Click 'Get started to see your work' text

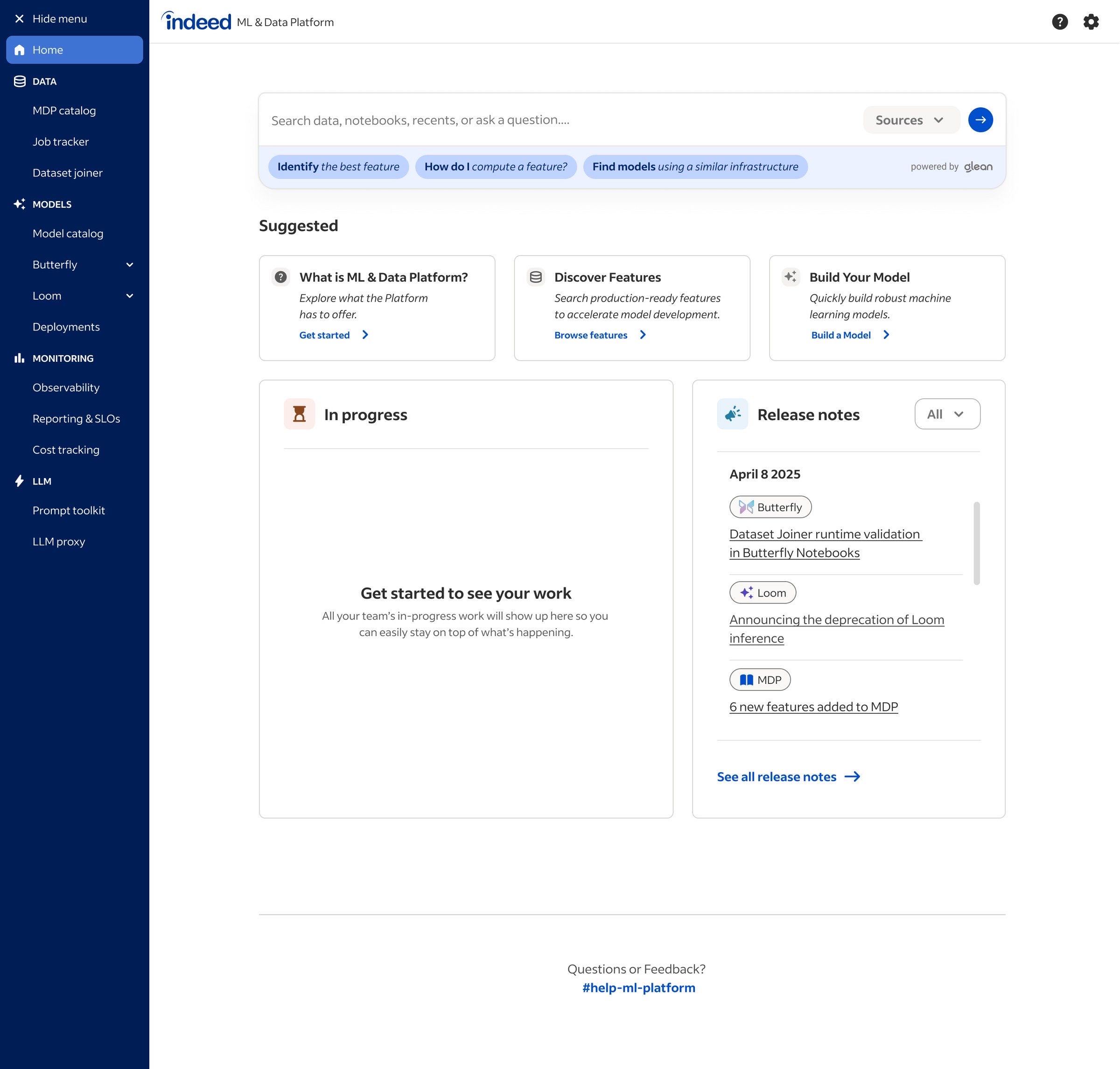465,593
